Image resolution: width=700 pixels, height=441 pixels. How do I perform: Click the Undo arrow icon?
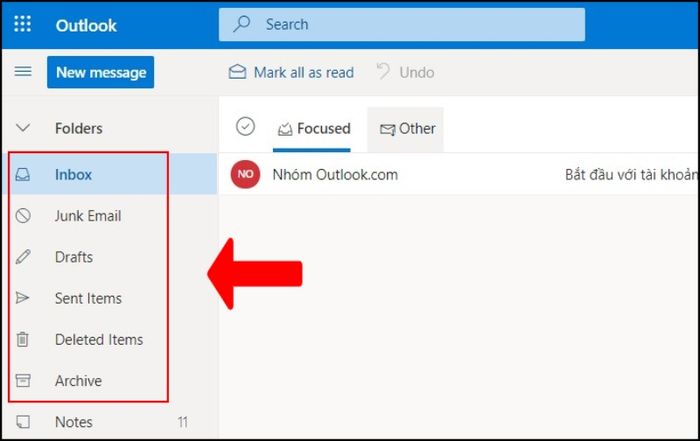tap(383, 71)
